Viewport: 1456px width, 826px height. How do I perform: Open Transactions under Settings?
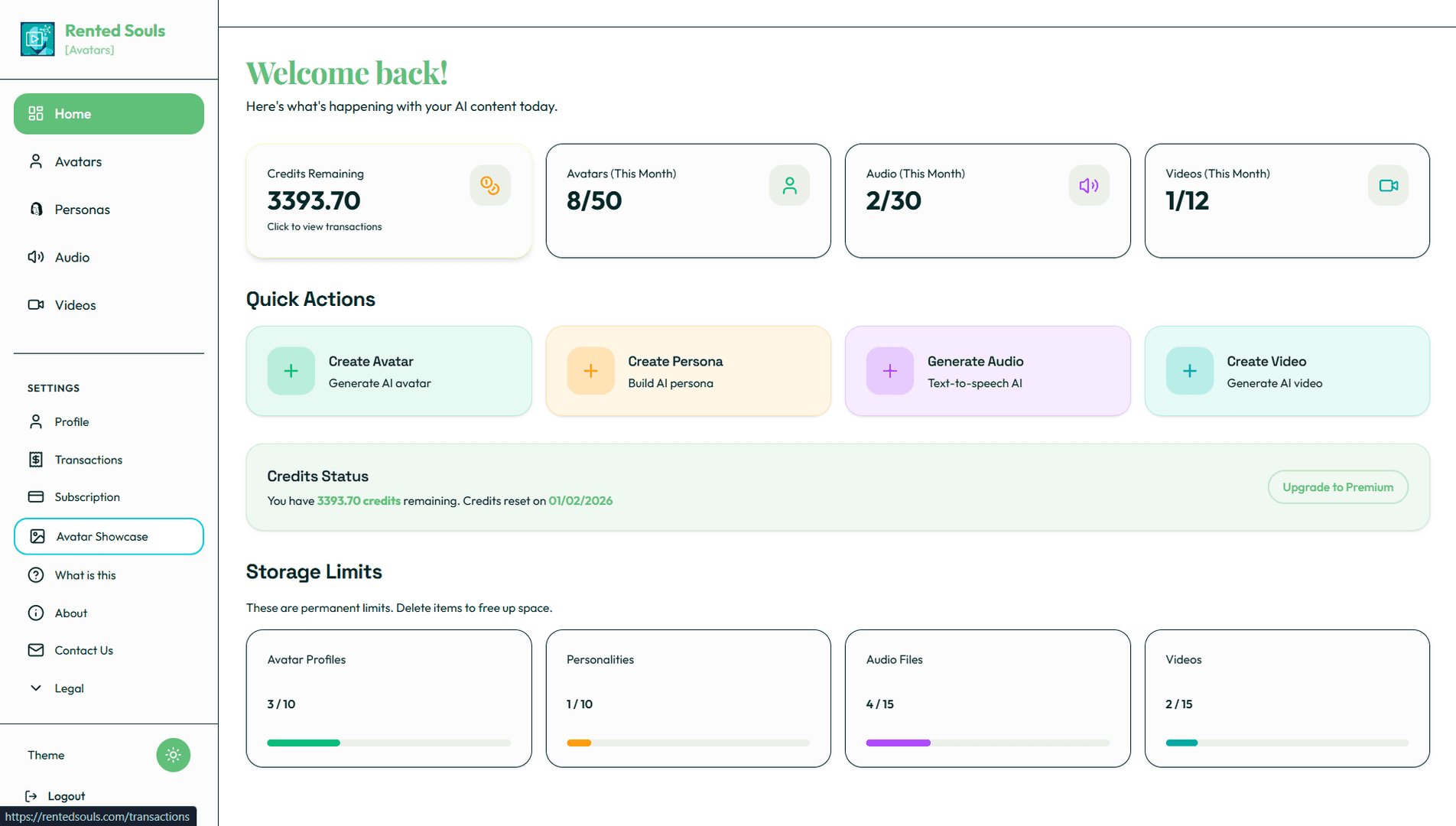point(88,460)
